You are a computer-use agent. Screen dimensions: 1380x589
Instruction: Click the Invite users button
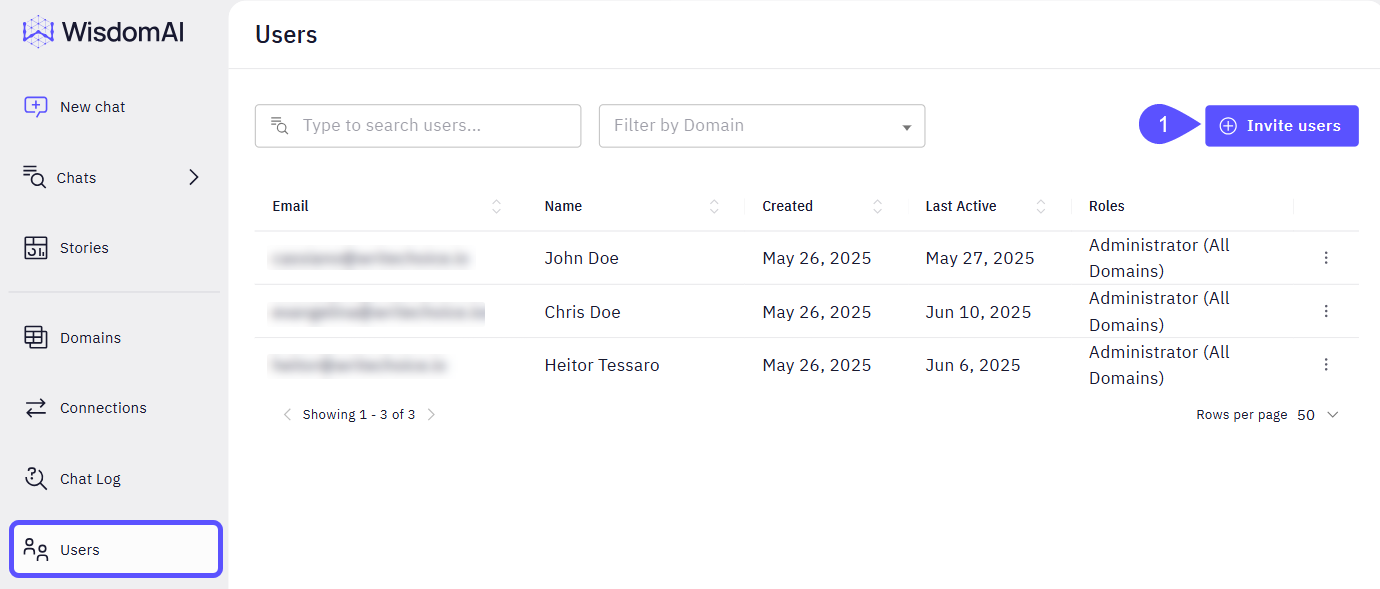coord(1281,126)
